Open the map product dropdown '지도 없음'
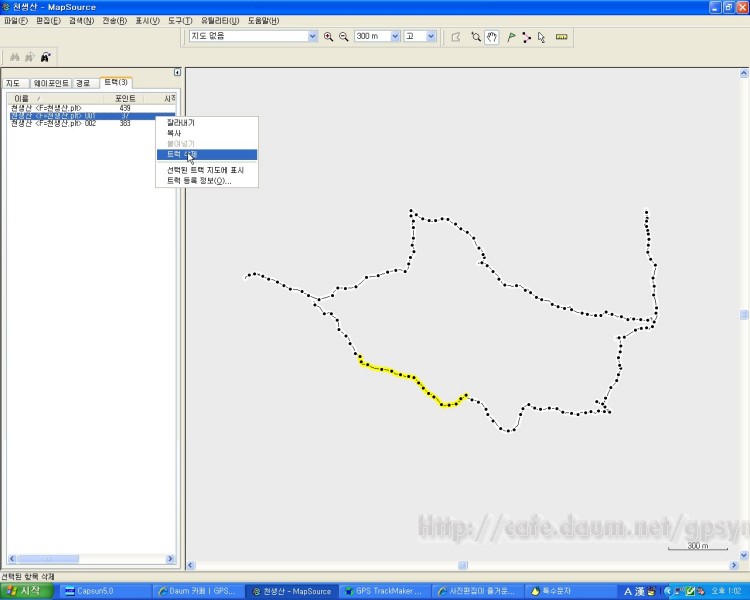750x600 pixels. [312, 36]
